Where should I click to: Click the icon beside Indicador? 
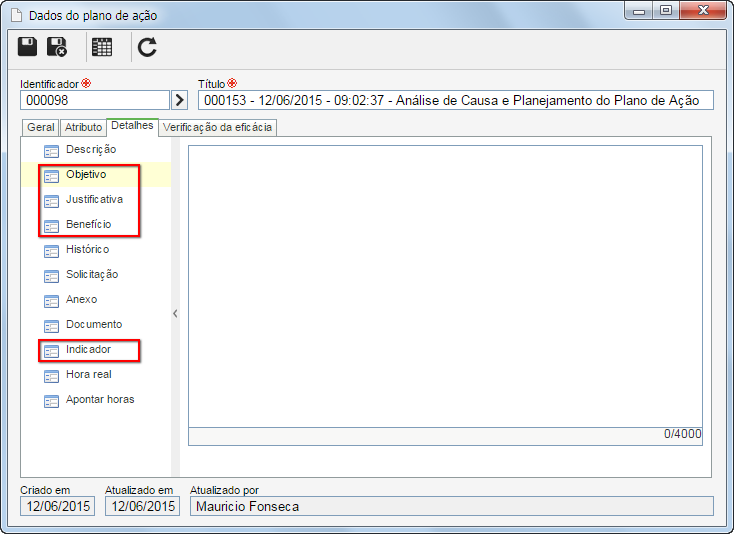51,351
